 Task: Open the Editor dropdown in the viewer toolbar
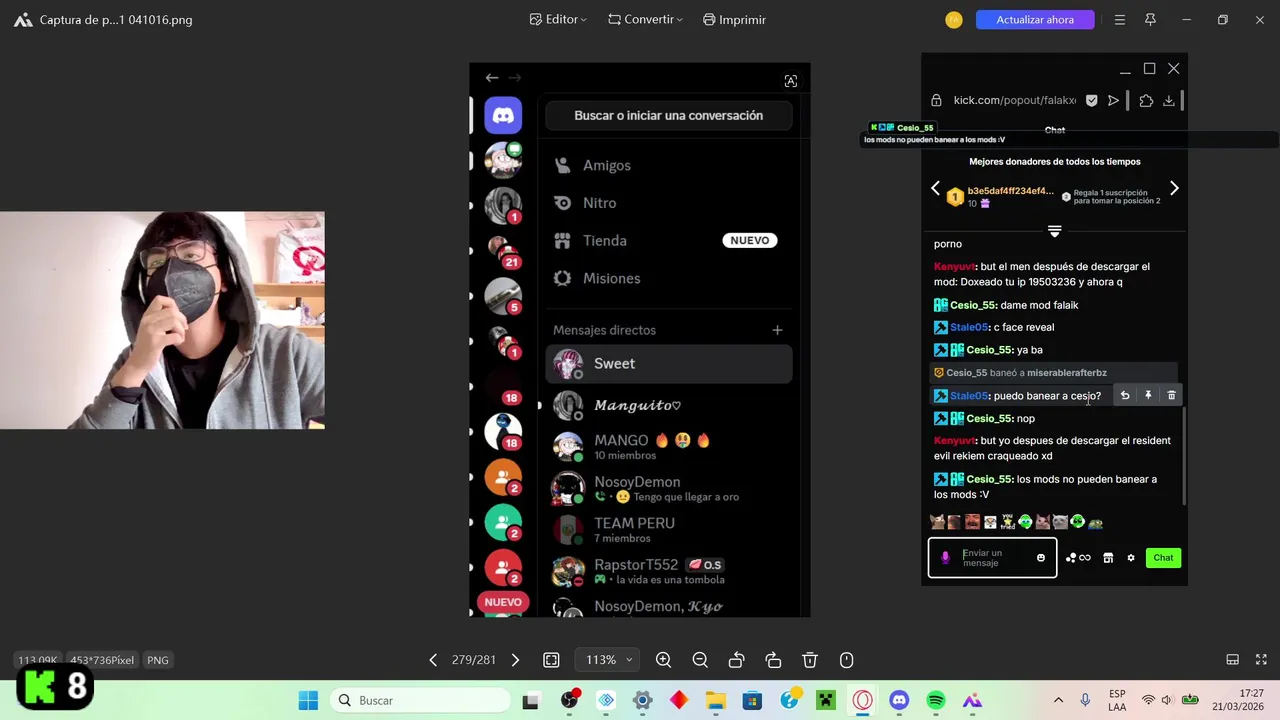[x=558, y=19]
